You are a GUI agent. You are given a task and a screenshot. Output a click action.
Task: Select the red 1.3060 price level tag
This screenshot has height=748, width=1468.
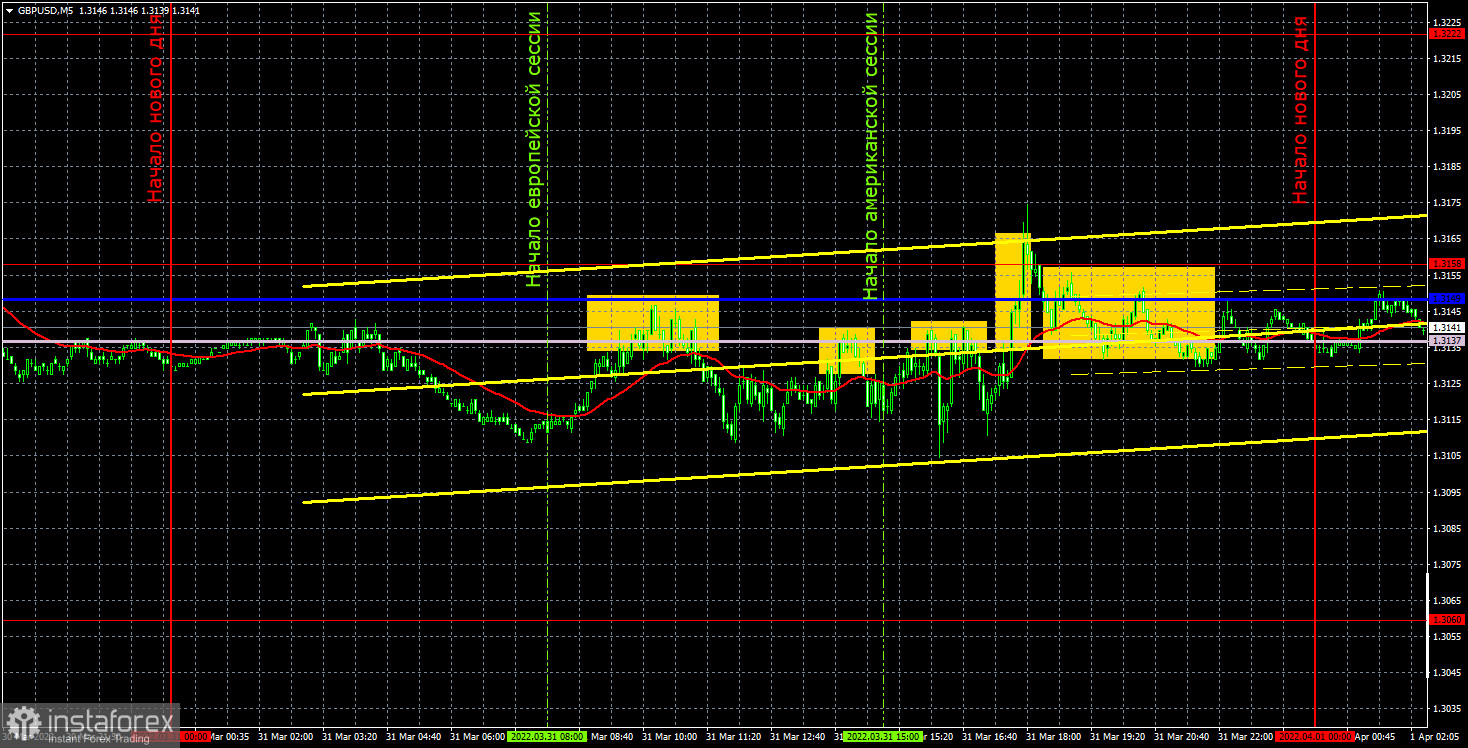1448,620
